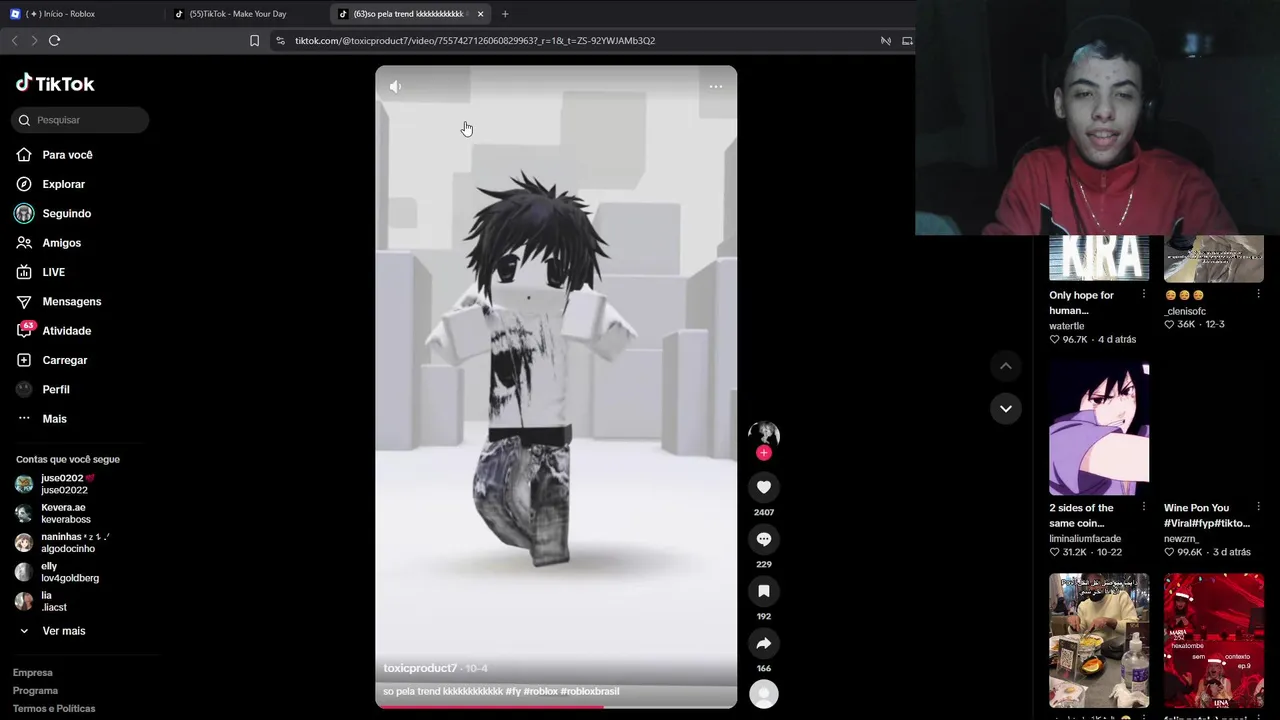Image resolution: width=1280 pixels, height=720 pixels.
Task: Open the restaurant table video thumbnail
Action: [x=1099, y=640]
